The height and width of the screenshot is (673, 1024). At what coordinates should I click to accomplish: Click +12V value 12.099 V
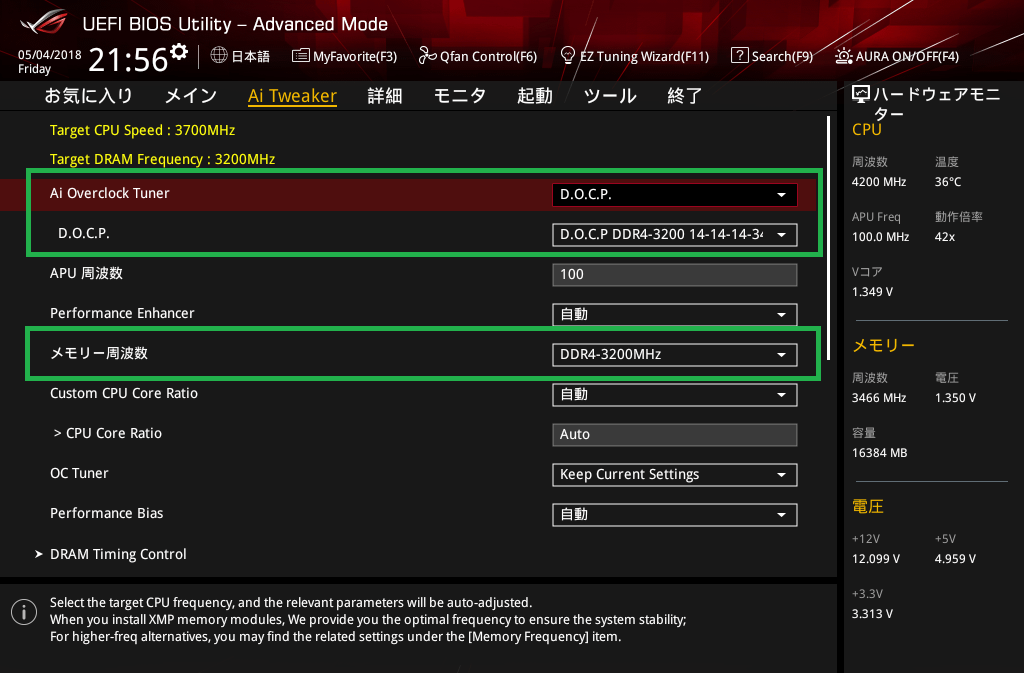click(x=876, y=559)
